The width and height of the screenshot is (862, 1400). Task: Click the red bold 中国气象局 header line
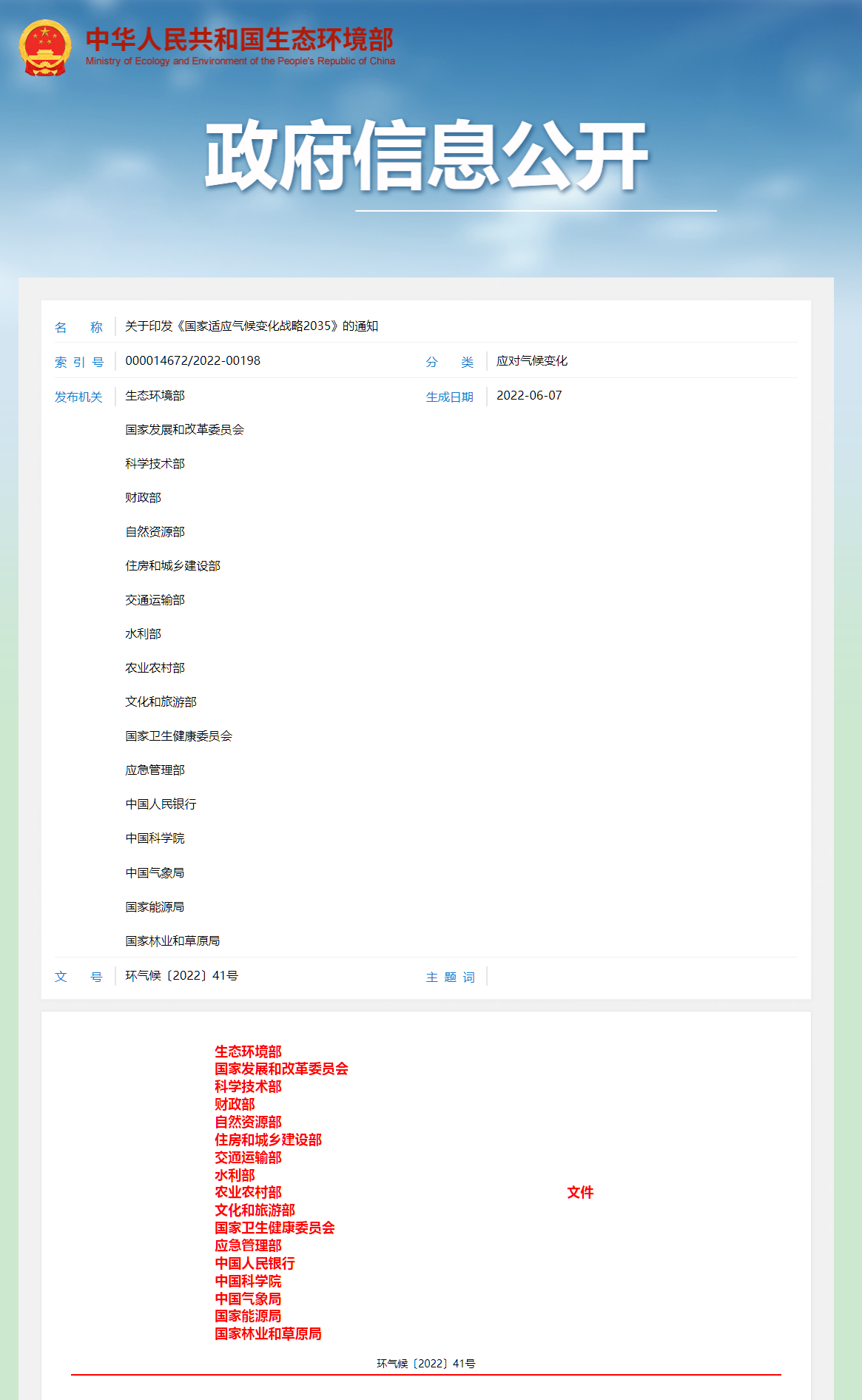[x=248, y=1299]
